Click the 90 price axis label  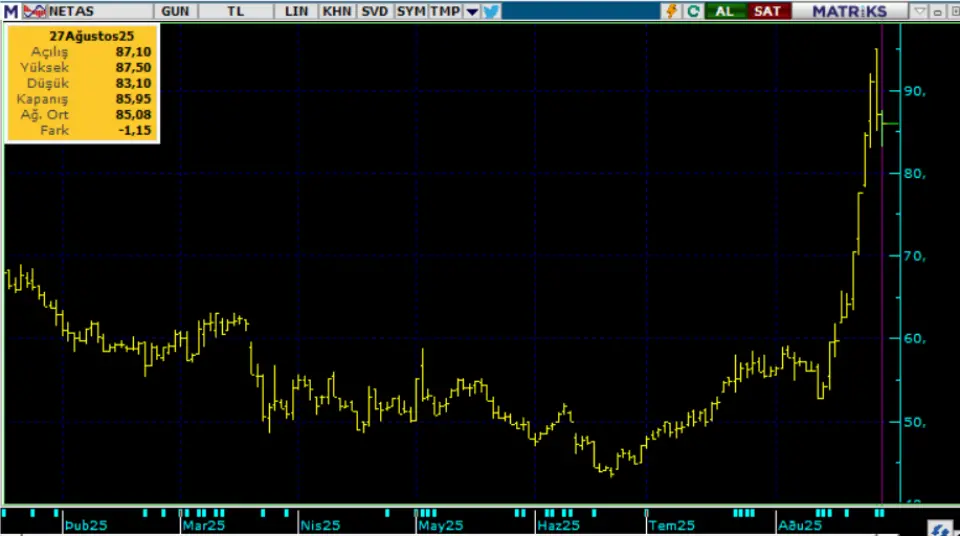915,91
